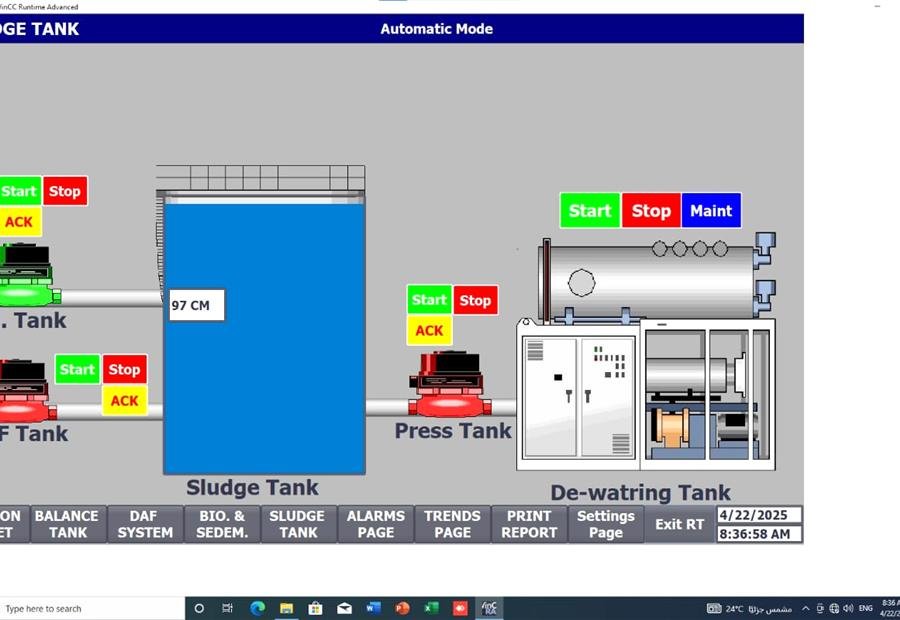Click the 'Sludge Tank' label
This screenshot has height=620, width=900.
253,487
